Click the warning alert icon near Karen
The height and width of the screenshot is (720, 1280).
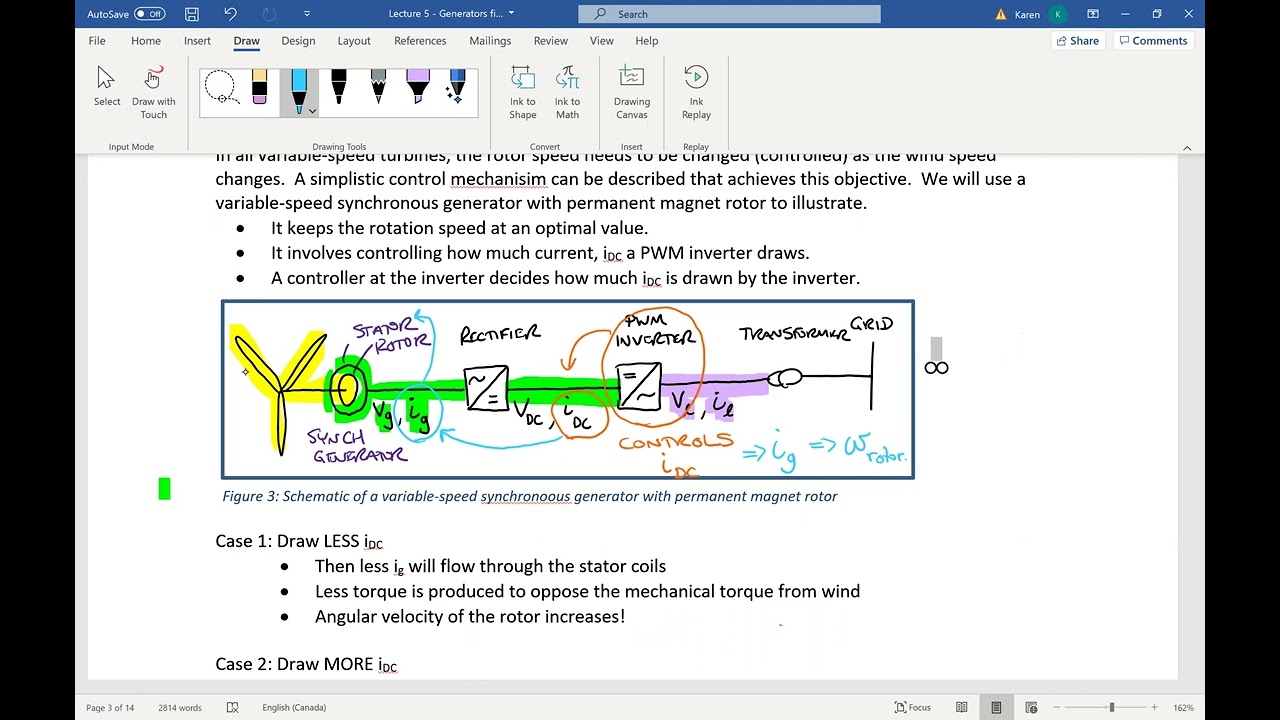click(1001, 14)
